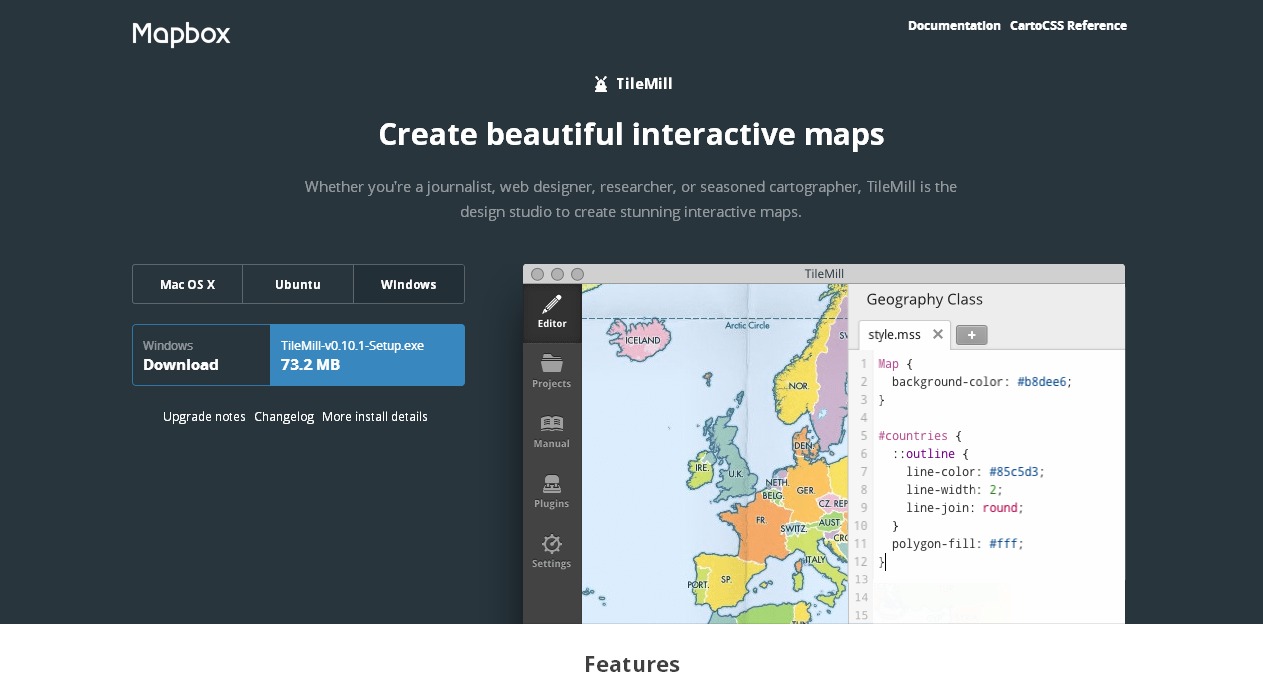Switch to the Ubuntu download tab
The width and height of the screenshot is (1263, 692).
point(298,284)
